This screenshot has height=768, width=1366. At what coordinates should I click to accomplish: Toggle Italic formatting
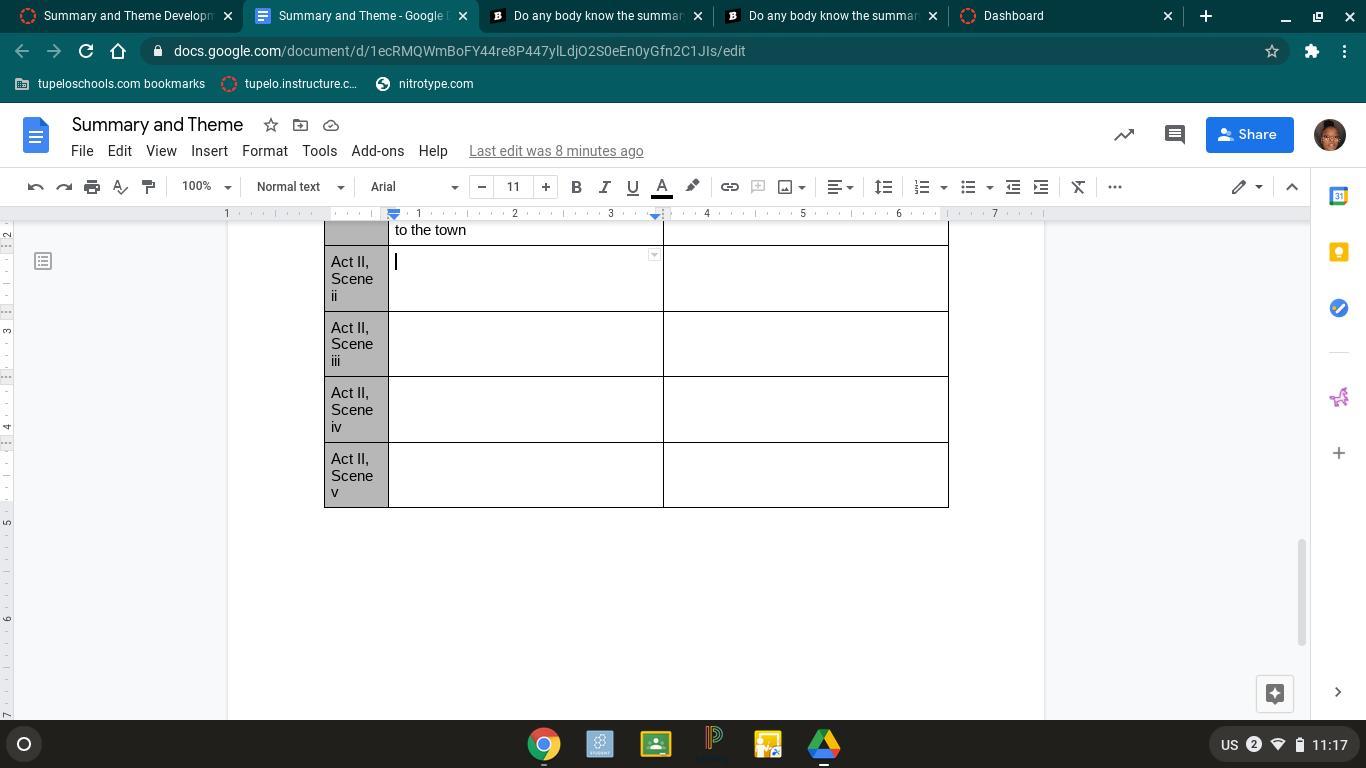(604, 187)
